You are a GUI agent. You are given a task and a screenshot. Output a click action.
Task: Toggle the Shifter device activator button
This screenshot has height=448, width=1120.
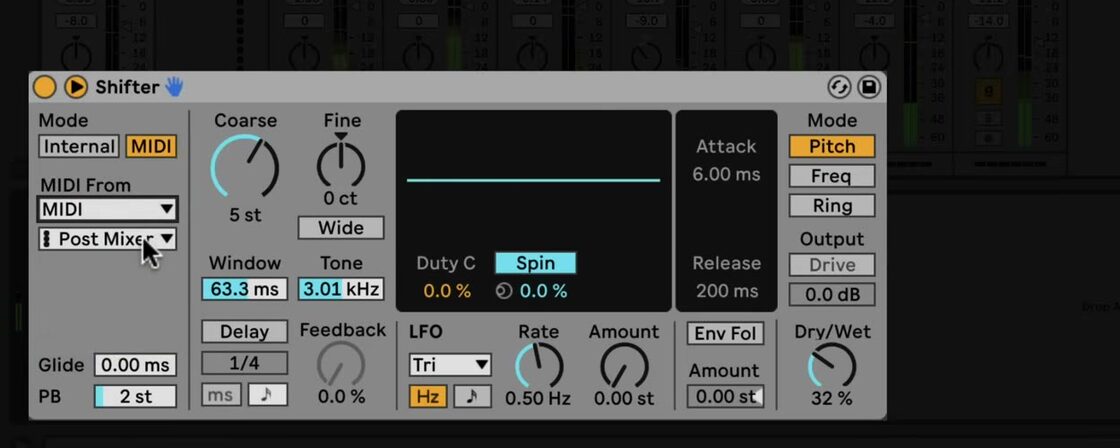44,87
